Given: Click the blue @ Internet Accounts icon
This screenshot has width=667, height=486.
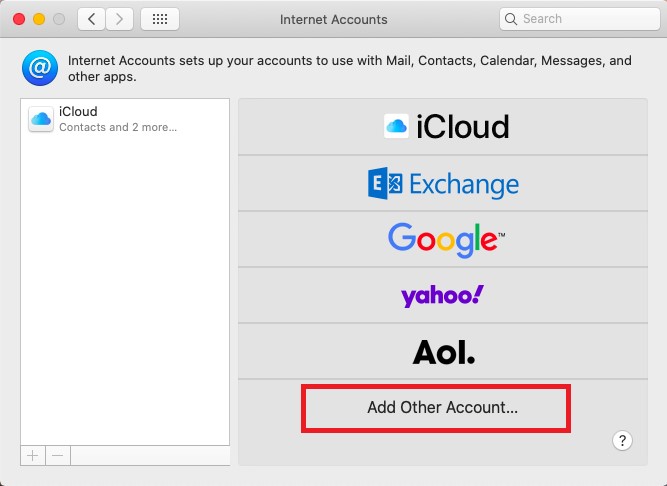Looking at the screenshot, I should click(x=40, y=68).
